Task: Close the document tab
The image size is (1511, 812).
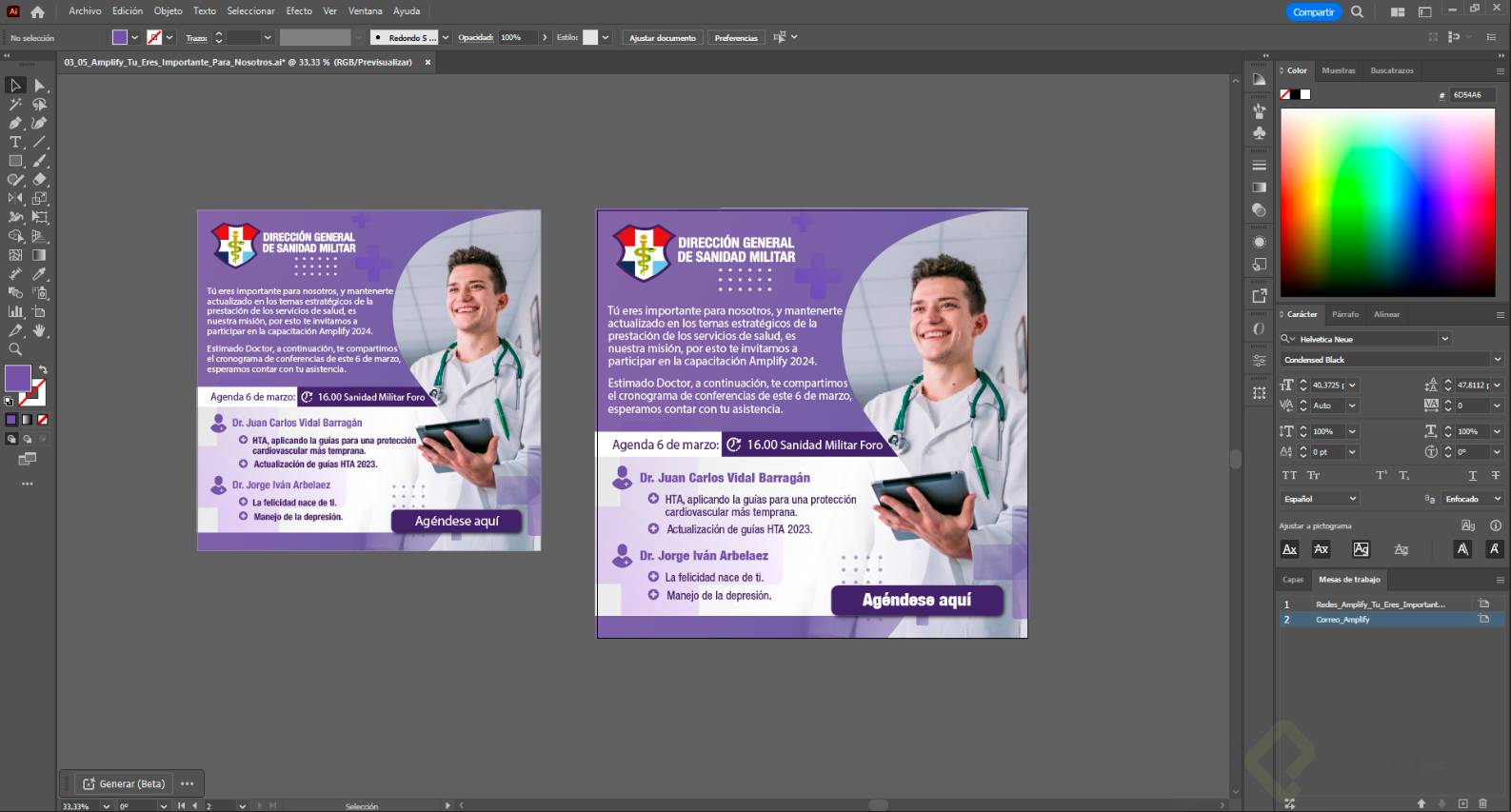Action: point(427,63)
